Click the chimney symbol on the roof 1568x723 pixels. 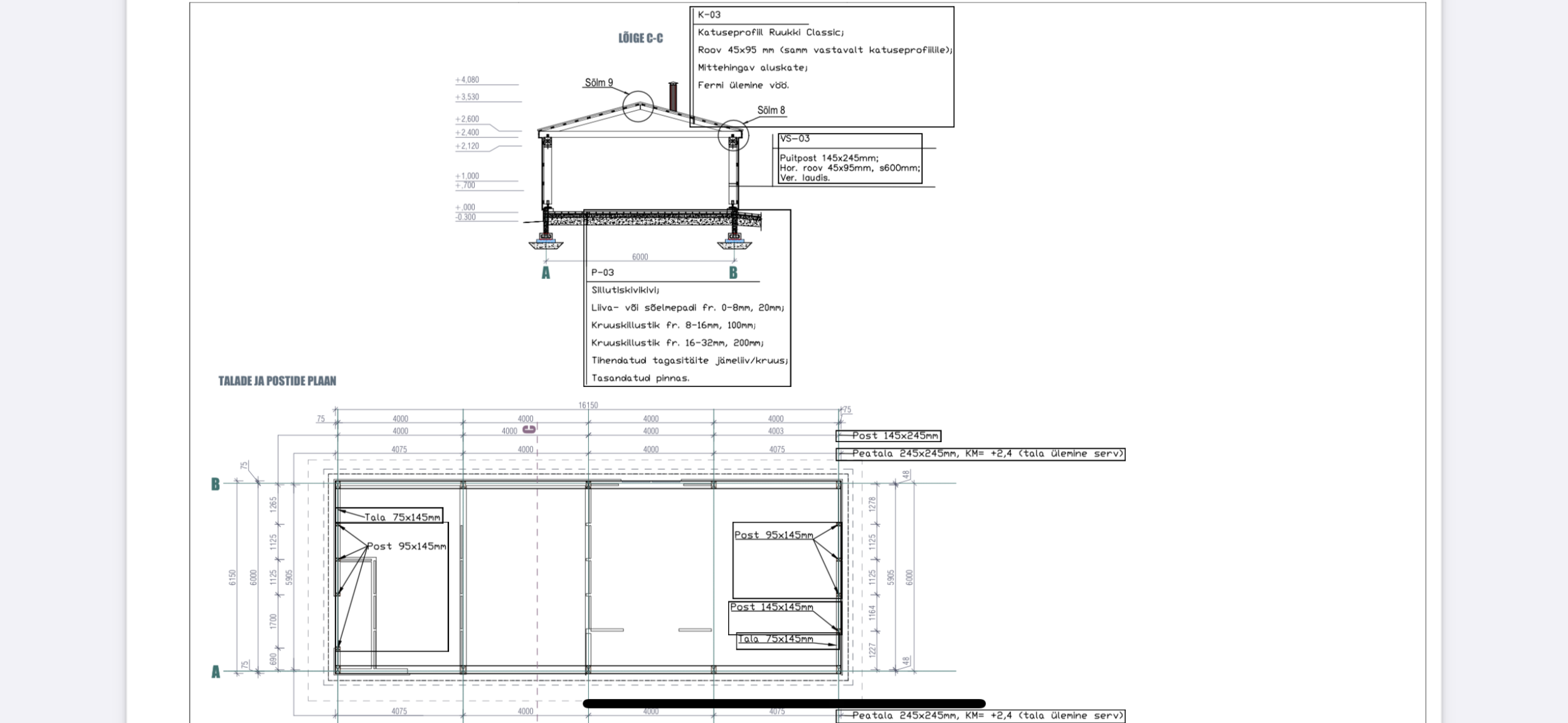click(673, 97)
